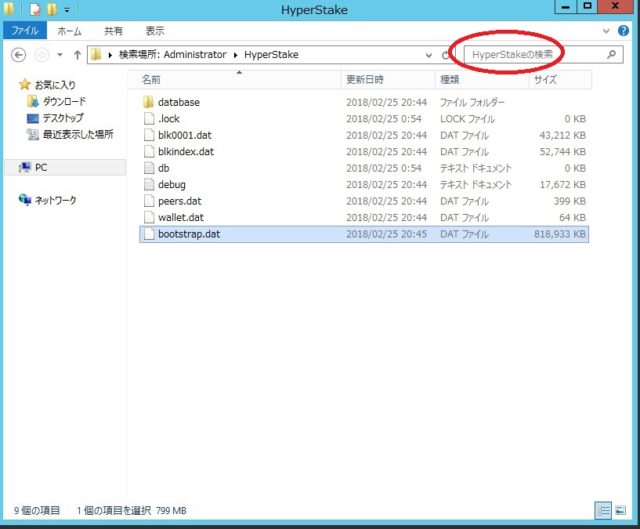This screenshot has width=640, height=529.
Task: Select the database folder
Action: click(364, 102)
